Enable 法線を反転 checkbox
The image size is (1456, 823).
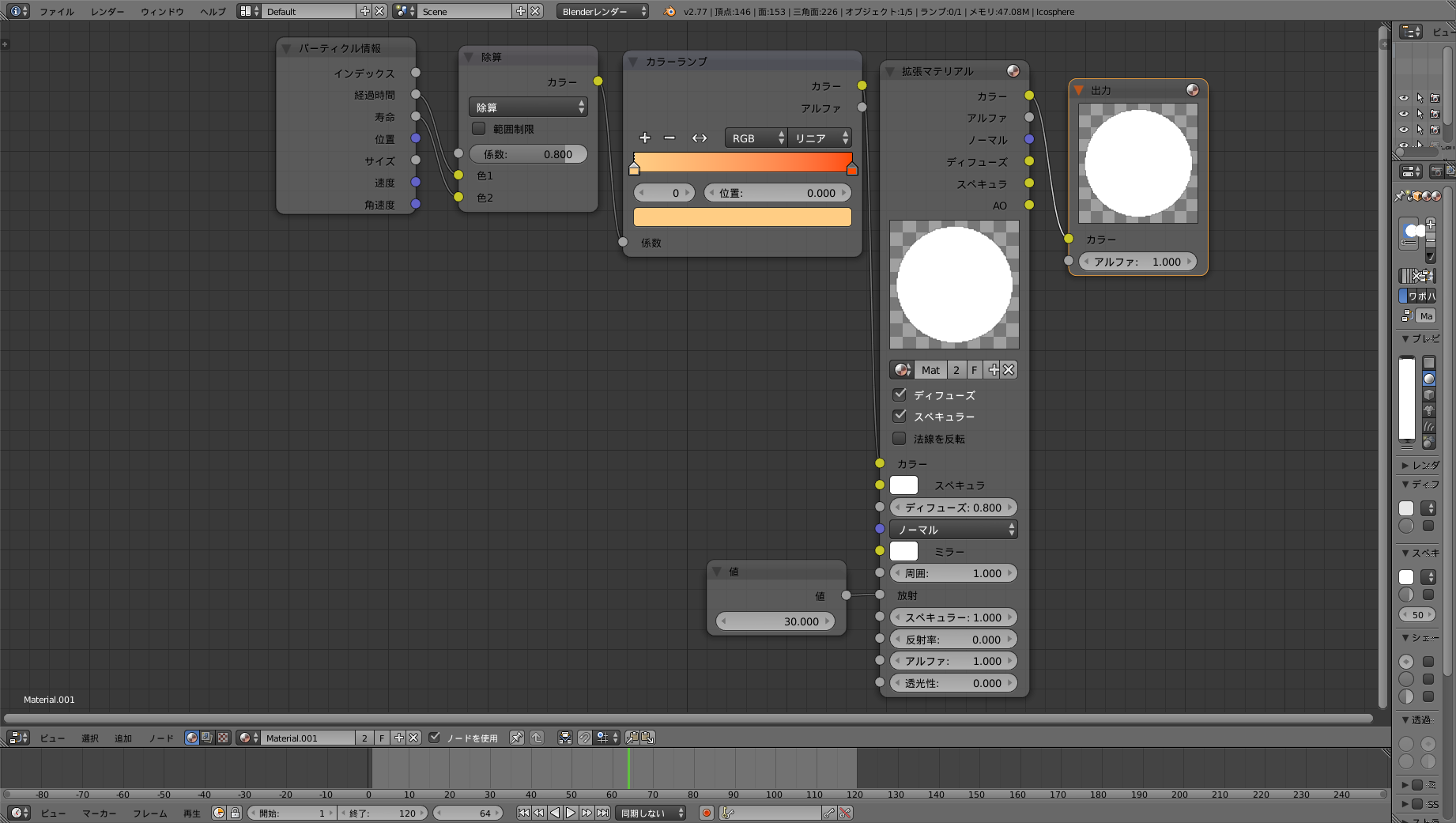(900, 438)
